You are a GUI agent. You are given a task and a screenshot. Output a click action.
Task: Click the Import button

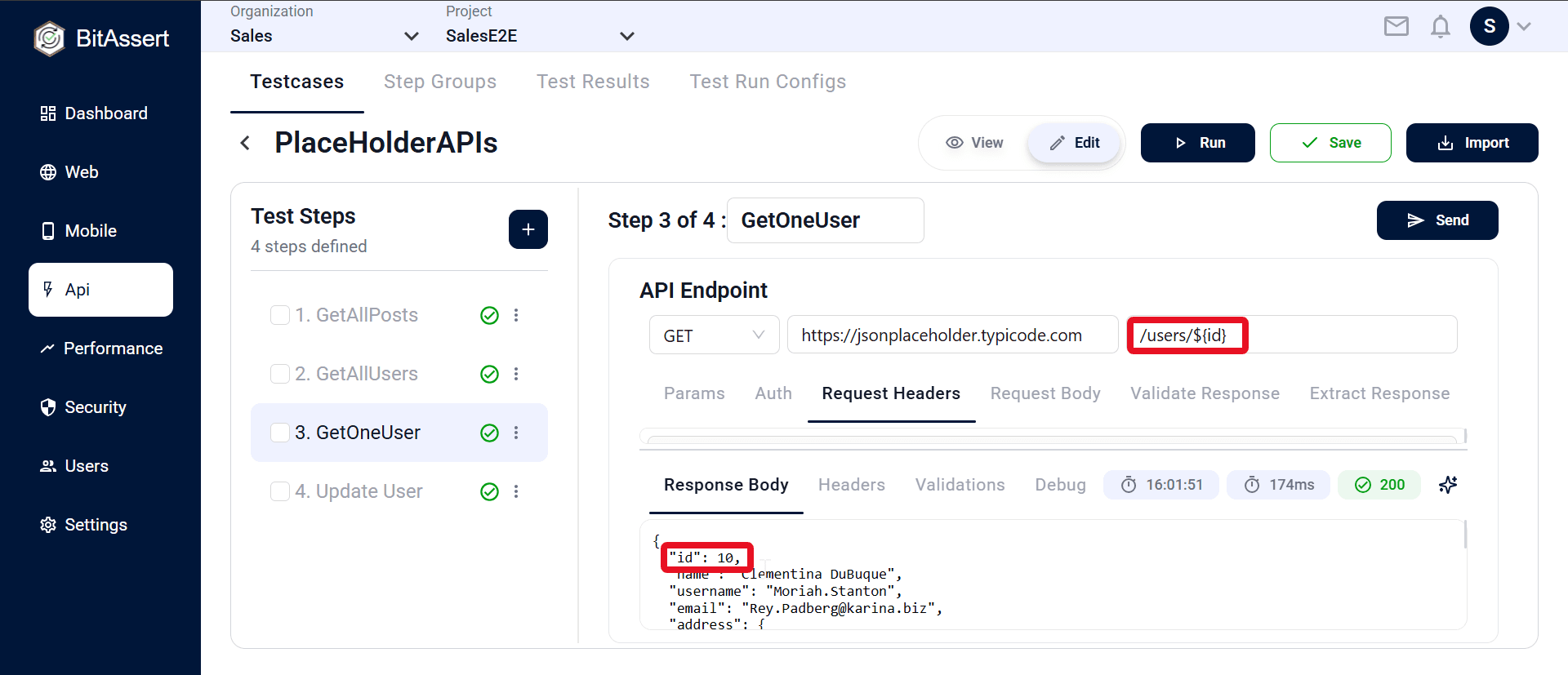[1472, 143]
